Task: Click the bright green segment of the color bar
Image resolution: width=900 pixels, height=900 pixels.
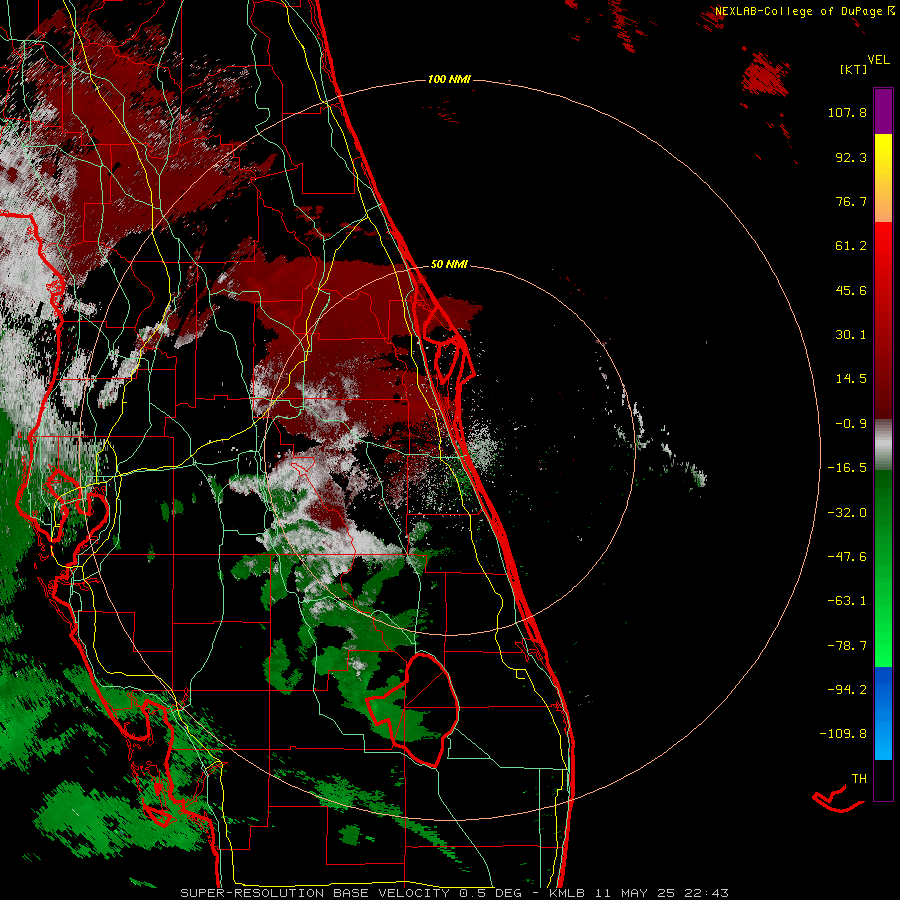Action: click(883, 569)
